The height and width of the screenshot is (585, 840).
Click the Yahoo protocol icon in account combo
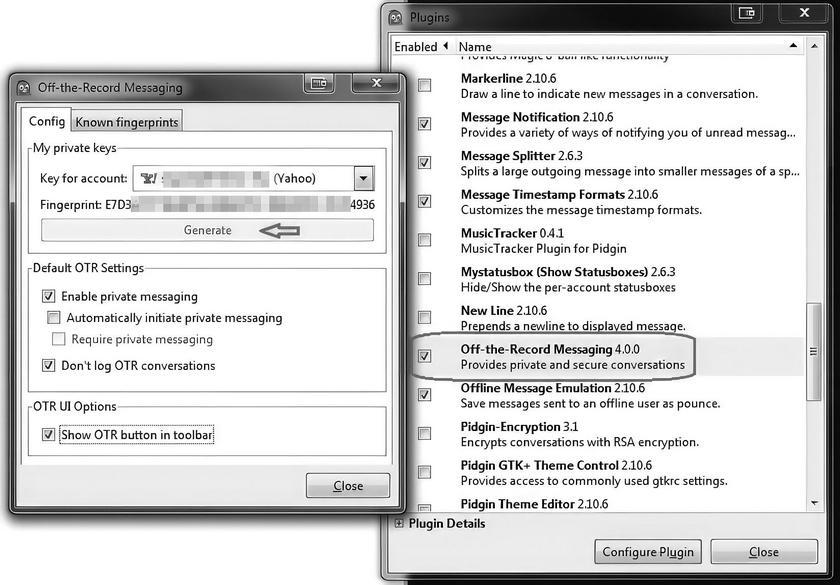pos(148,178)
